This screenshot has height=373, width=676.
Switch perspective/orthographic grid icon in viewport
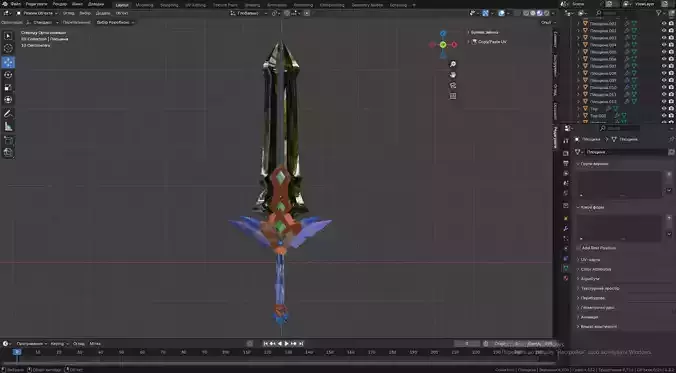453,96
